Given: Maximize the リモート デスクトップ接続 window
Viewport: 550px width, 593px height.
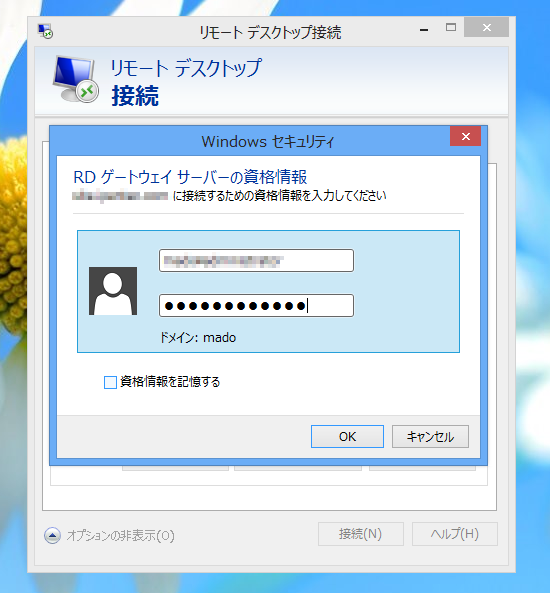Looking at the screenshot, I should pos(451,27).
